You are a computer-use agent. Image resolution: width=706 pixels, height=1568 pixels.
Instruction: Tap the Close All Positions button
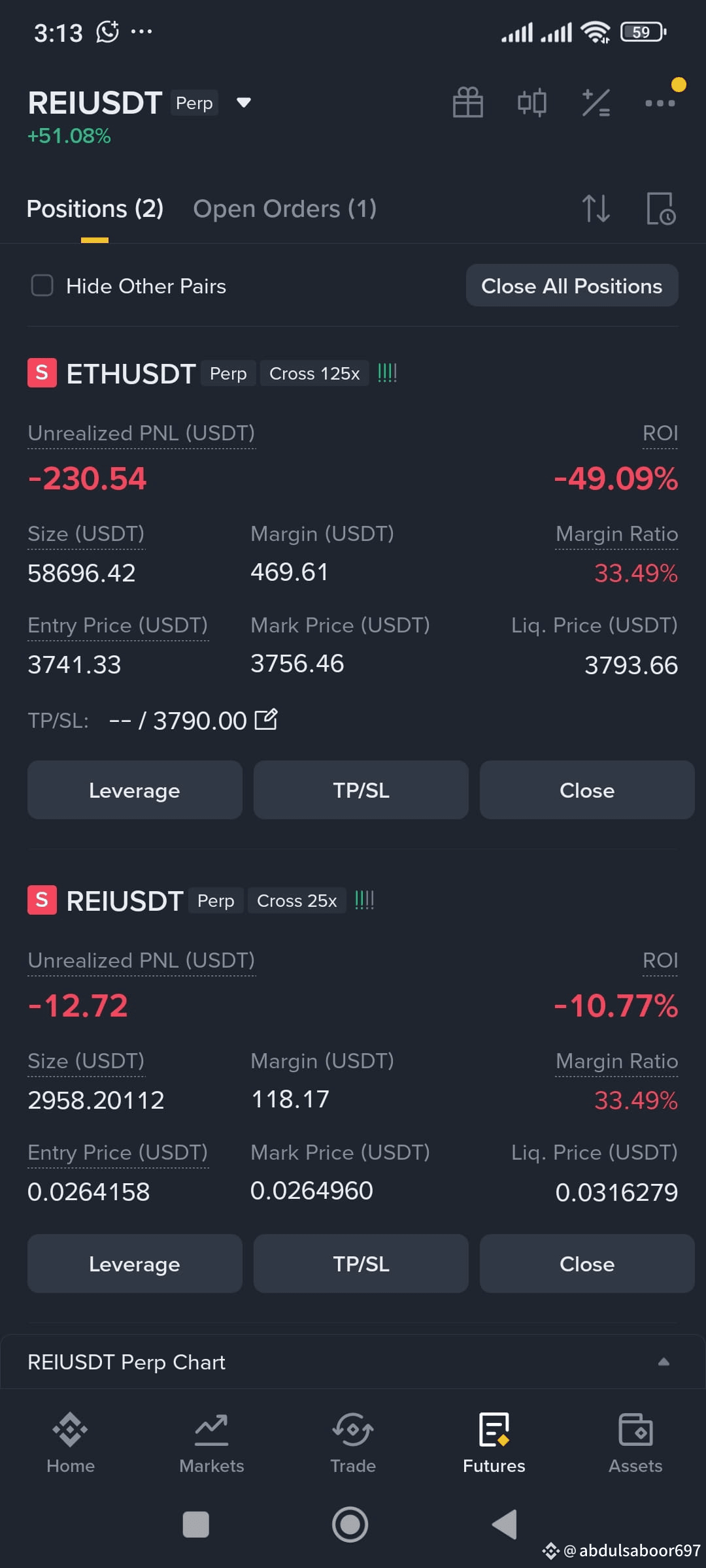pyautogui.click(x=572, y=286)
